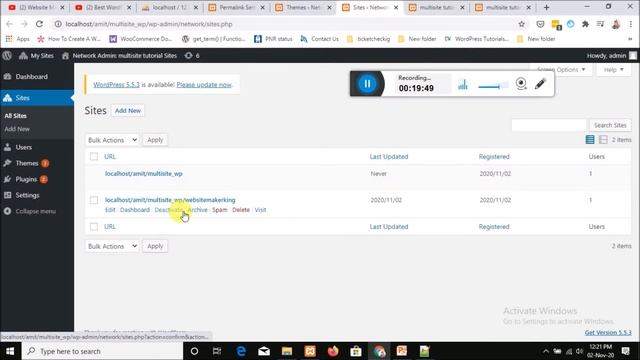This screenshot has width=640, height=360.
Task: Select All Sites submenu item
Action: [16, 116]
